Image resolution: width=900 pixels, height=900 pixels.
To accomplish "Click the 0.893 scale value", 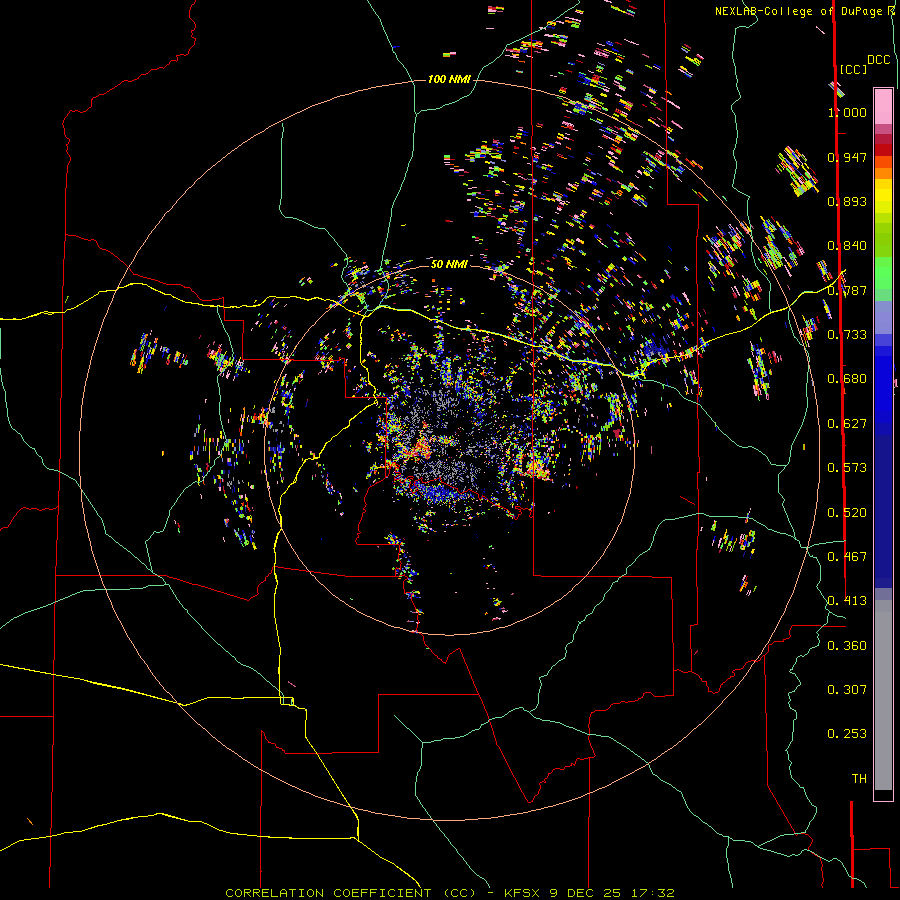I will (x=847, y=201).
